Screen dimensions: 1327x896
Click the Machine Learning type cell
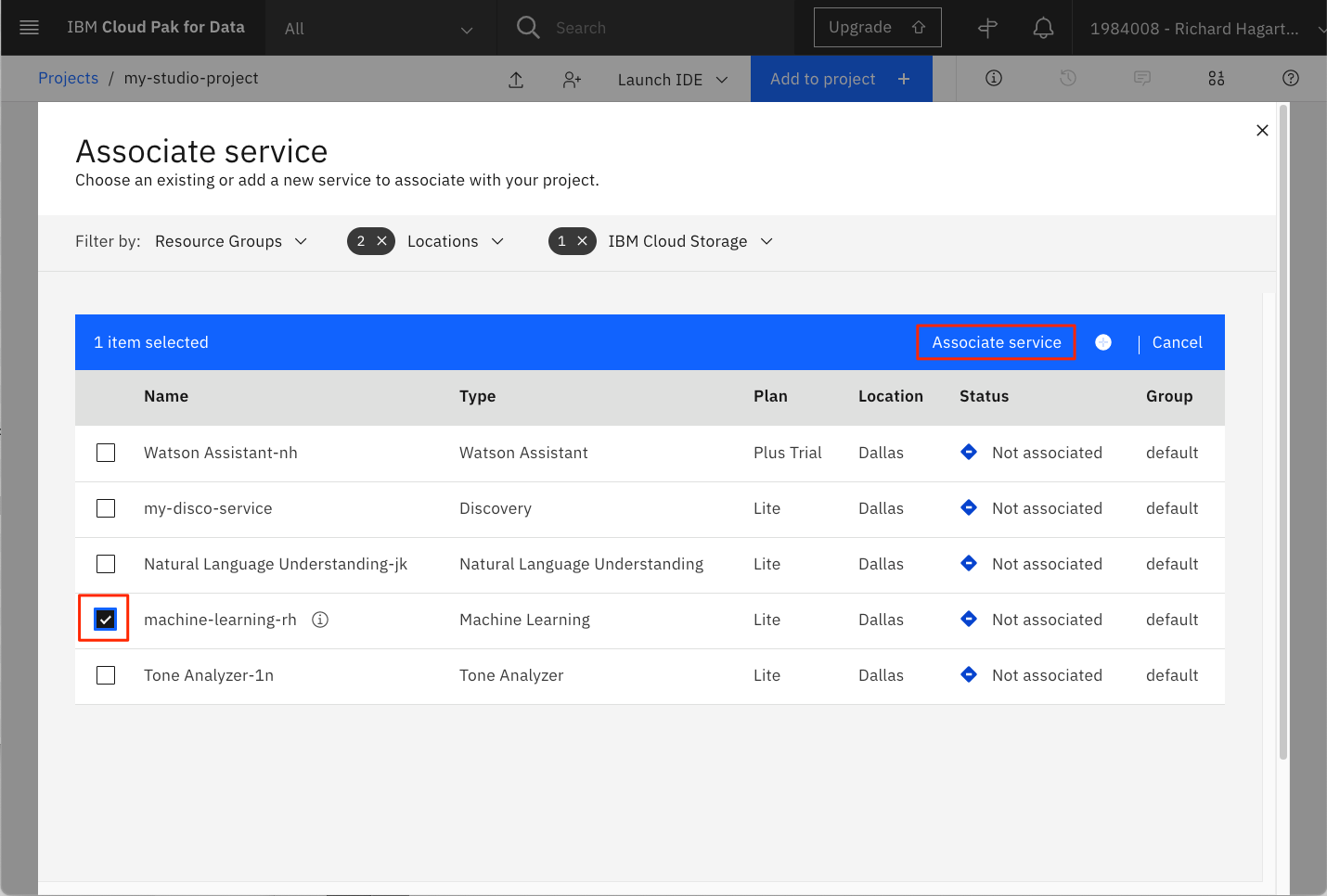pos(524,620)
